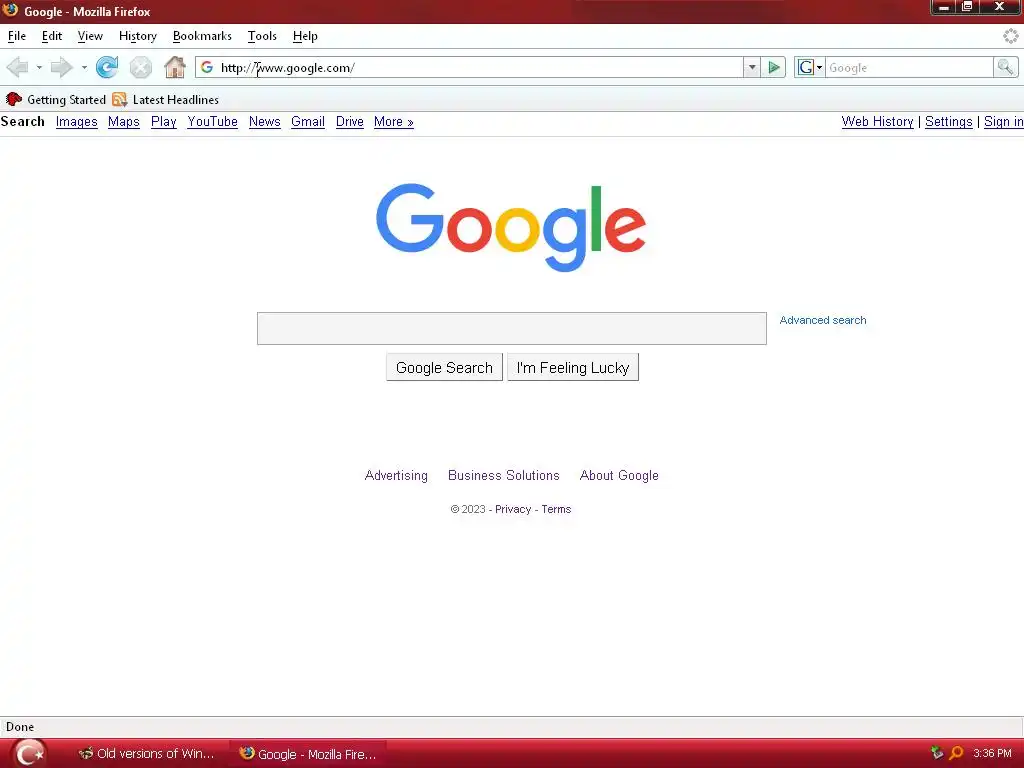Click the Google favicon in the address bar
The width and height of the screenshot is (1024, 768).
coord(206,67)
